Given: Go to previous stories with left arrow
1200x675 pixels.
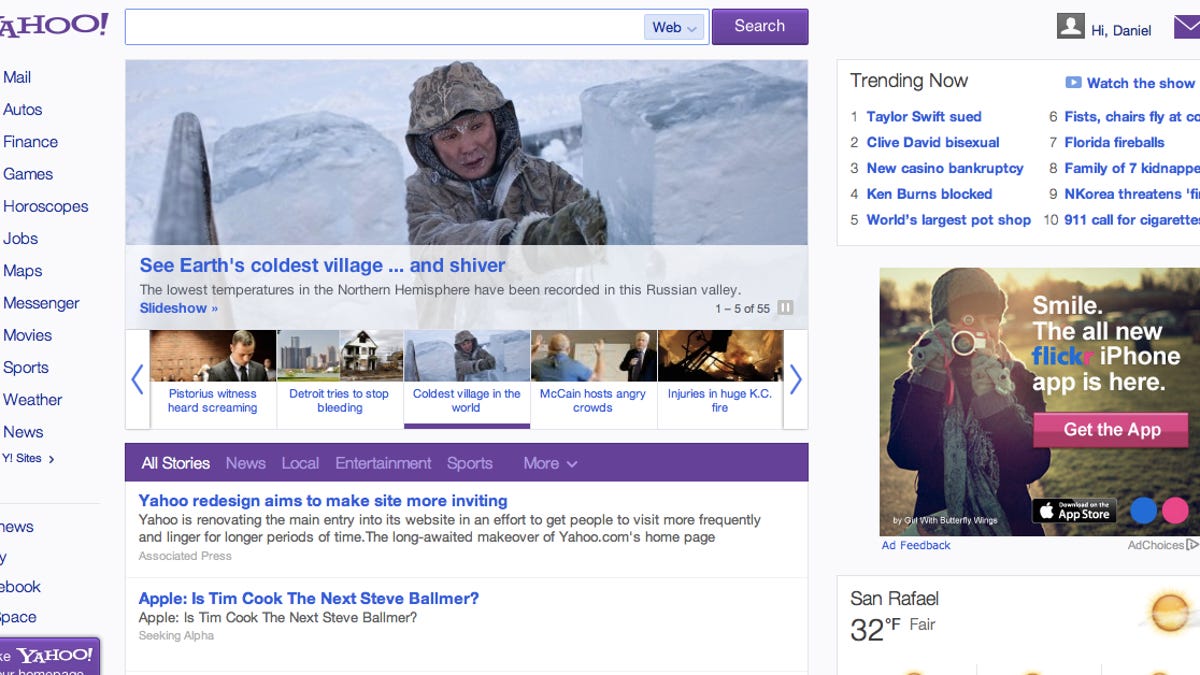Looking at the screenshot, I should pyautogui.click(x=138, y=379).
